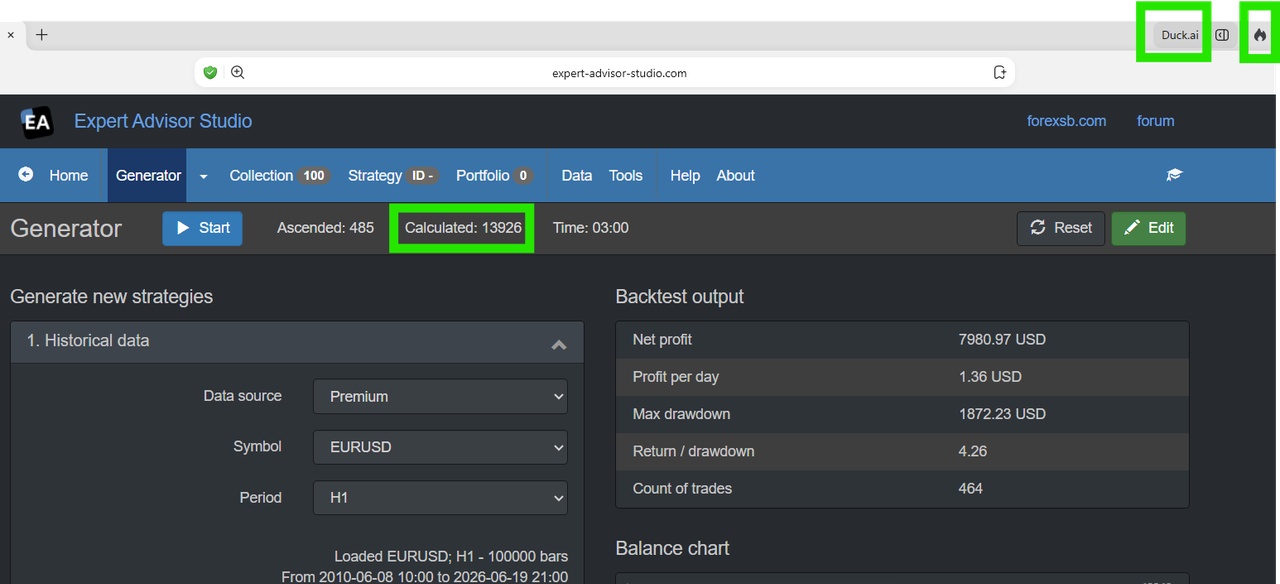Collapse the Historical data panel chevron
Viewport: 1280px width, 584px height.
[x=559, y=345]
